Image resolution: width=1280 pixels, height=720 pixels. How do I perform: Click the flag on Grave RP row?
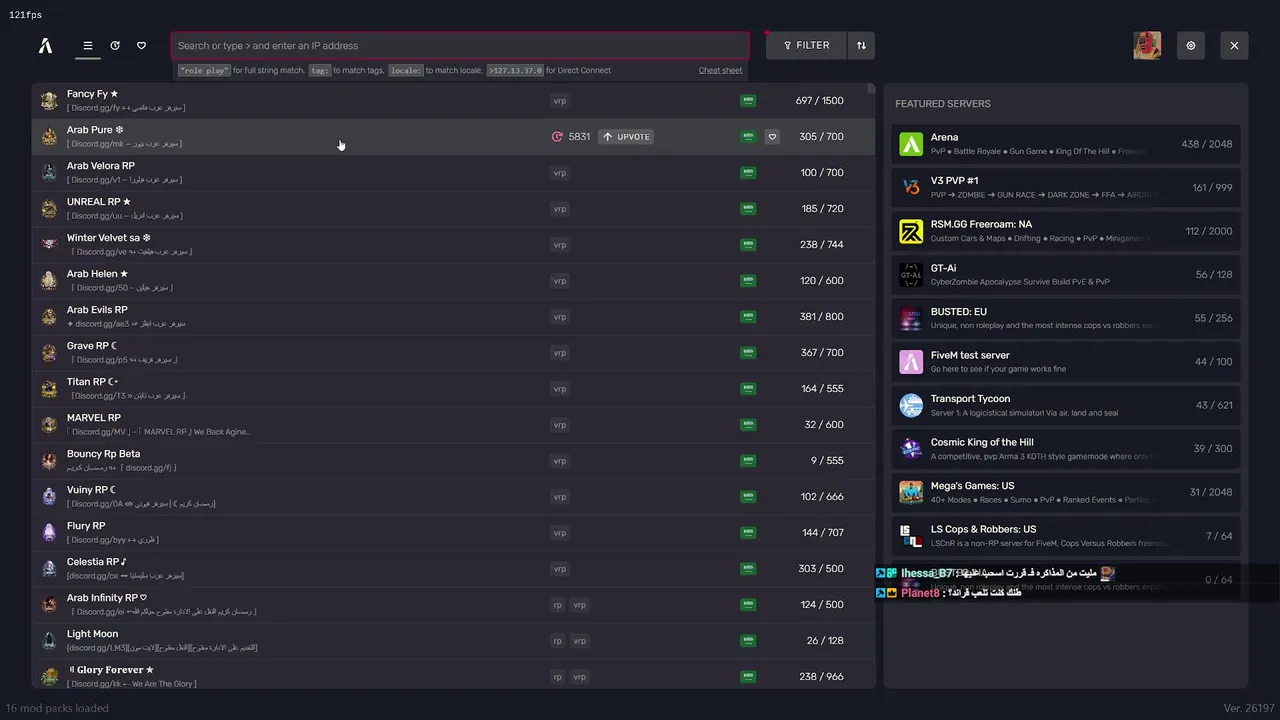(748, 353)
